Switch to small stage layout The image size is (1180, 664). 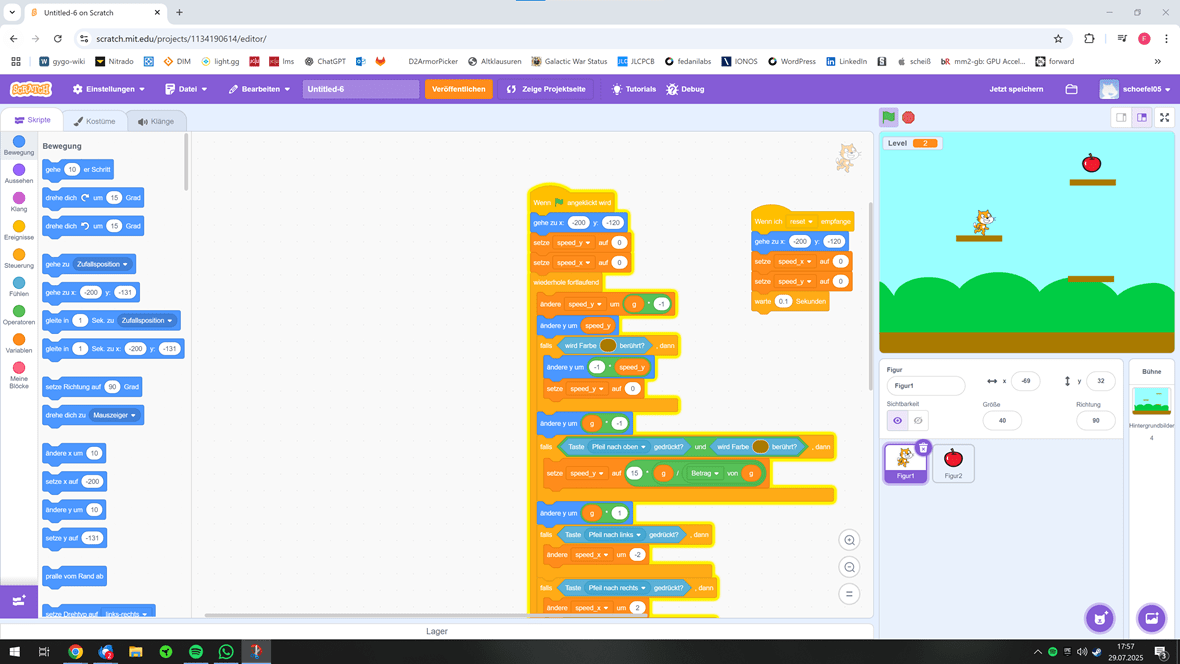pyautogui.click(x=1121, y=117)
